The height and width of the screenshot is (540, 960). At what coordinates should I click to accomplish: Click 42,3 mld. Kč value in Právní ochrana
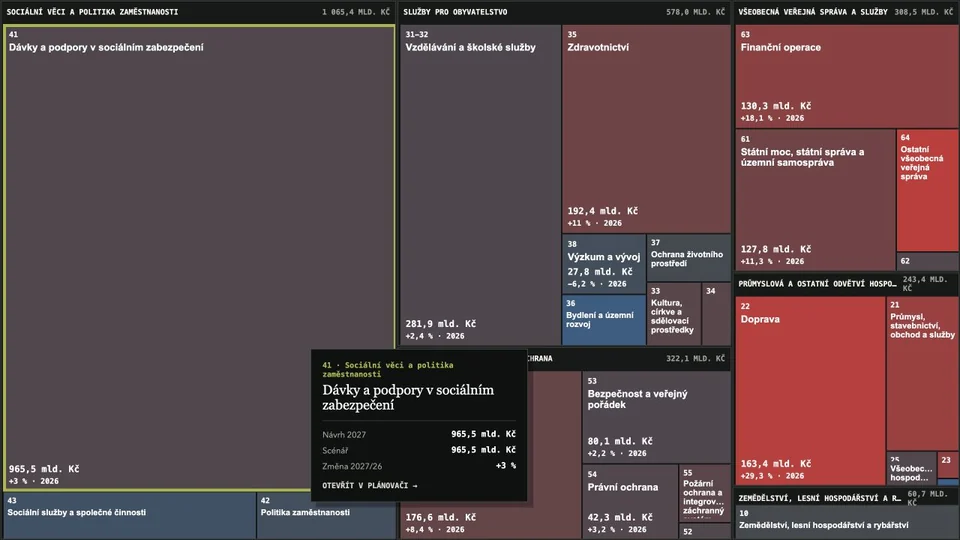(x=620, y=517)
